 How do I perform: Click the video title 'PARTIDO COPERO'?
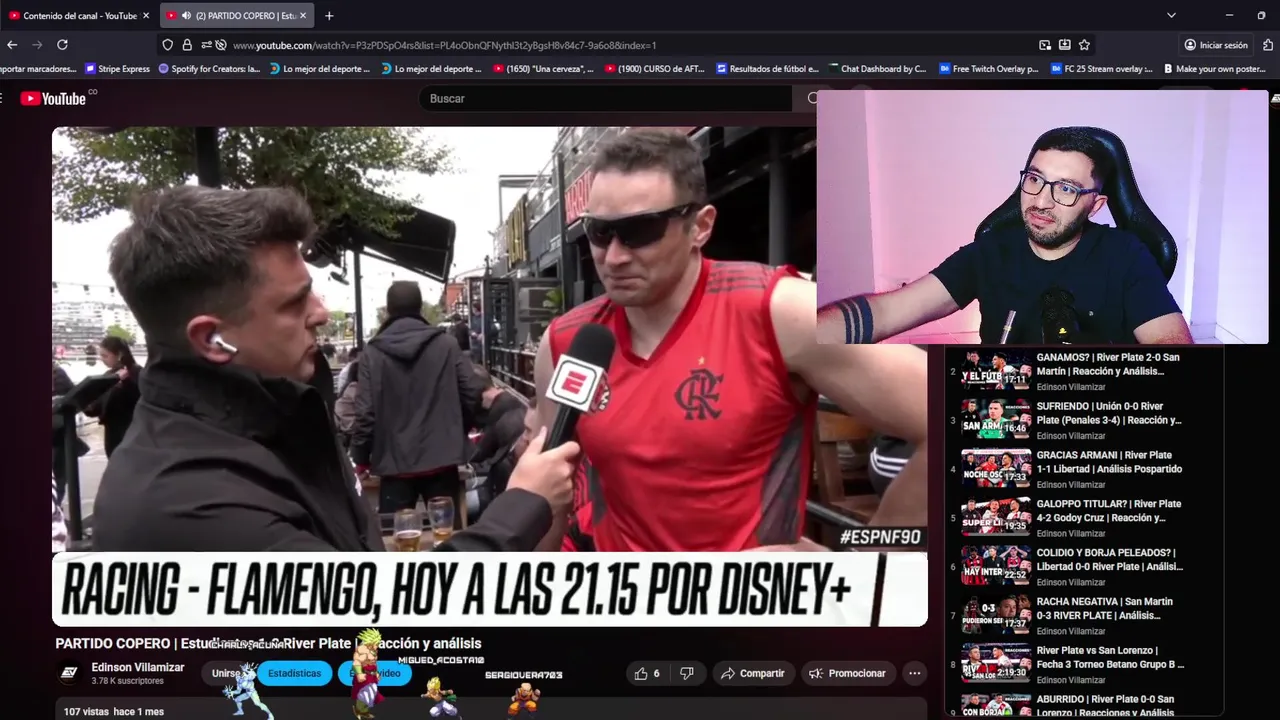pos(268,643)
